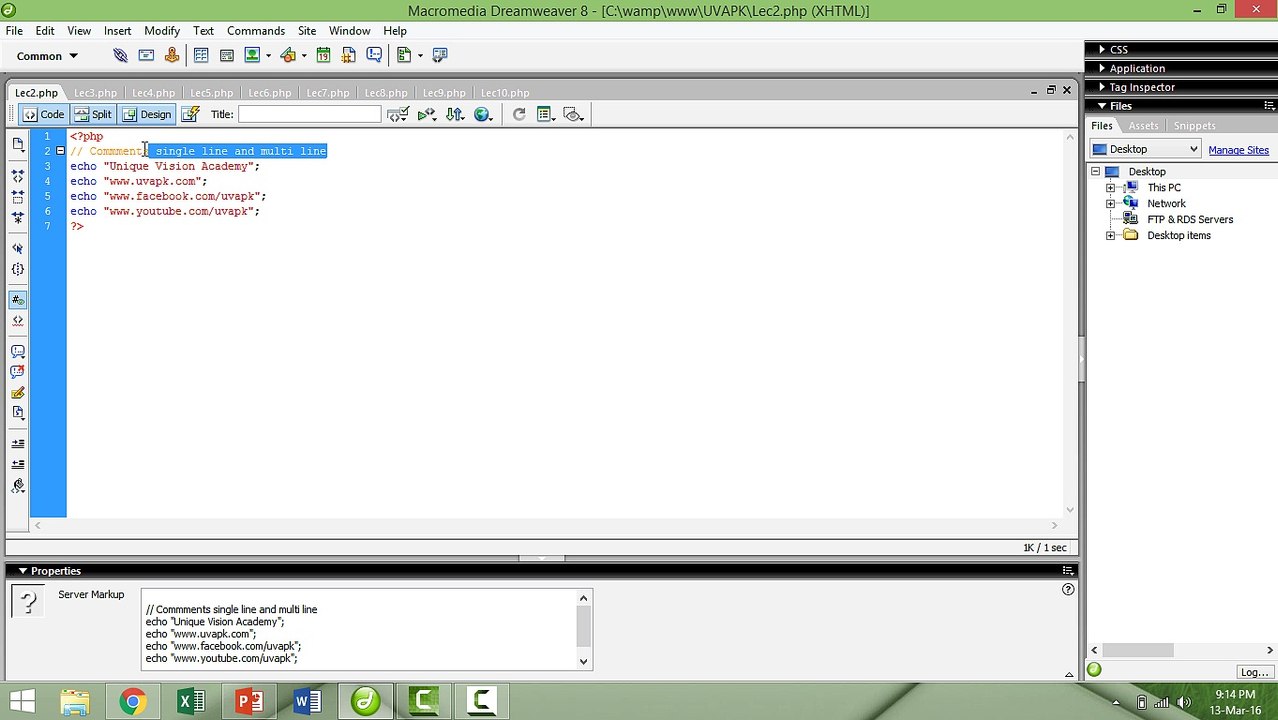The image size is (1278, 720).
Task: Expand the This PC tree node
Action: [1110, 188]
